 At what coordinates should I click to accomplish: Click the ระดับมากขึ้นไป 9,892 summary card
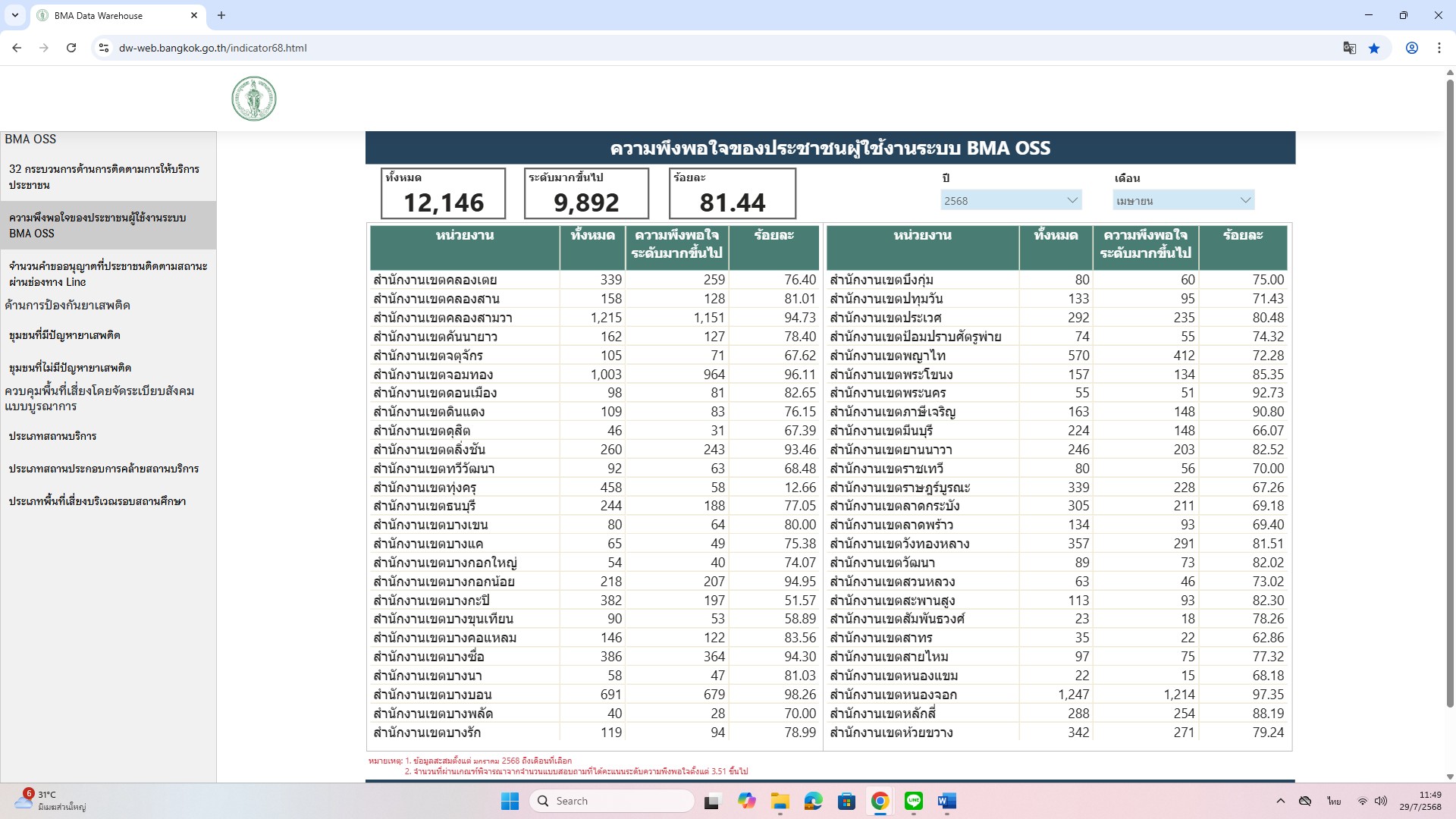586,193
